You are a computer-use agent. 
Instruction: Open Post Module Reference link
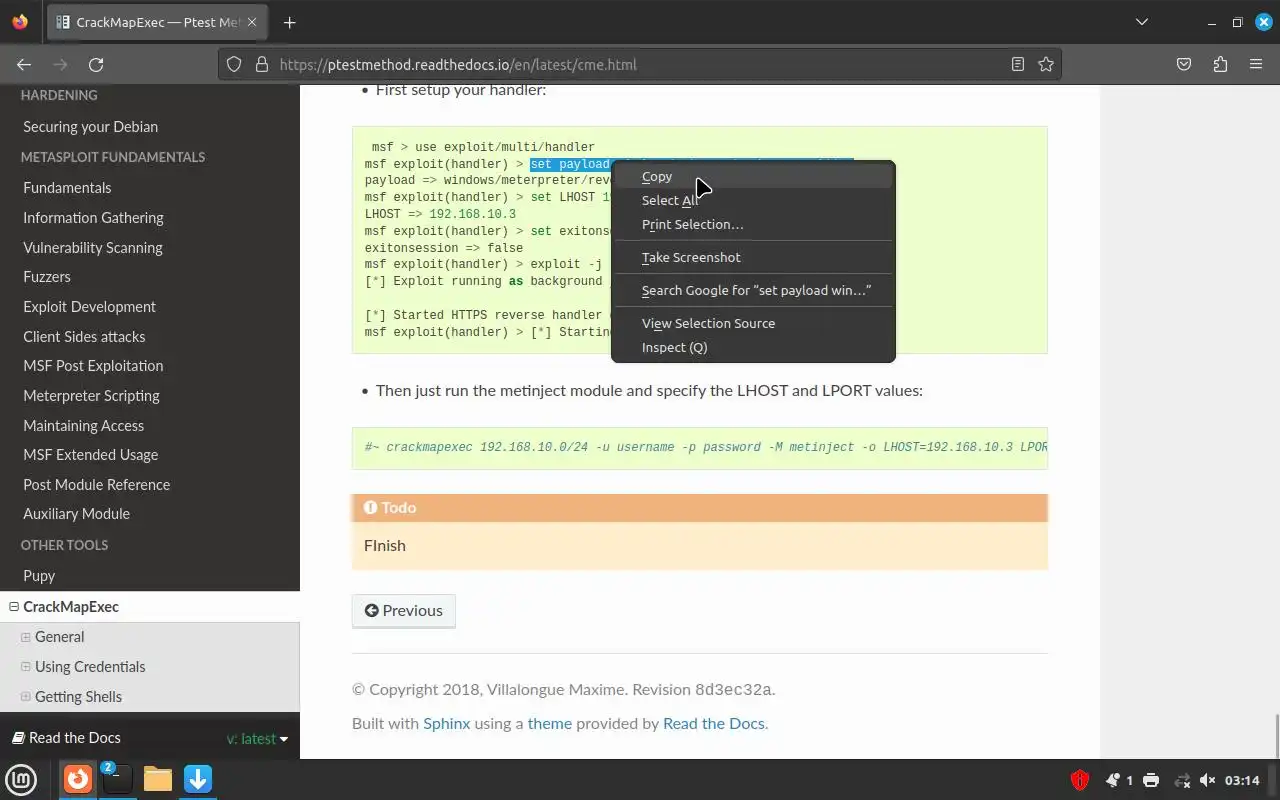(x=96, y=485)
